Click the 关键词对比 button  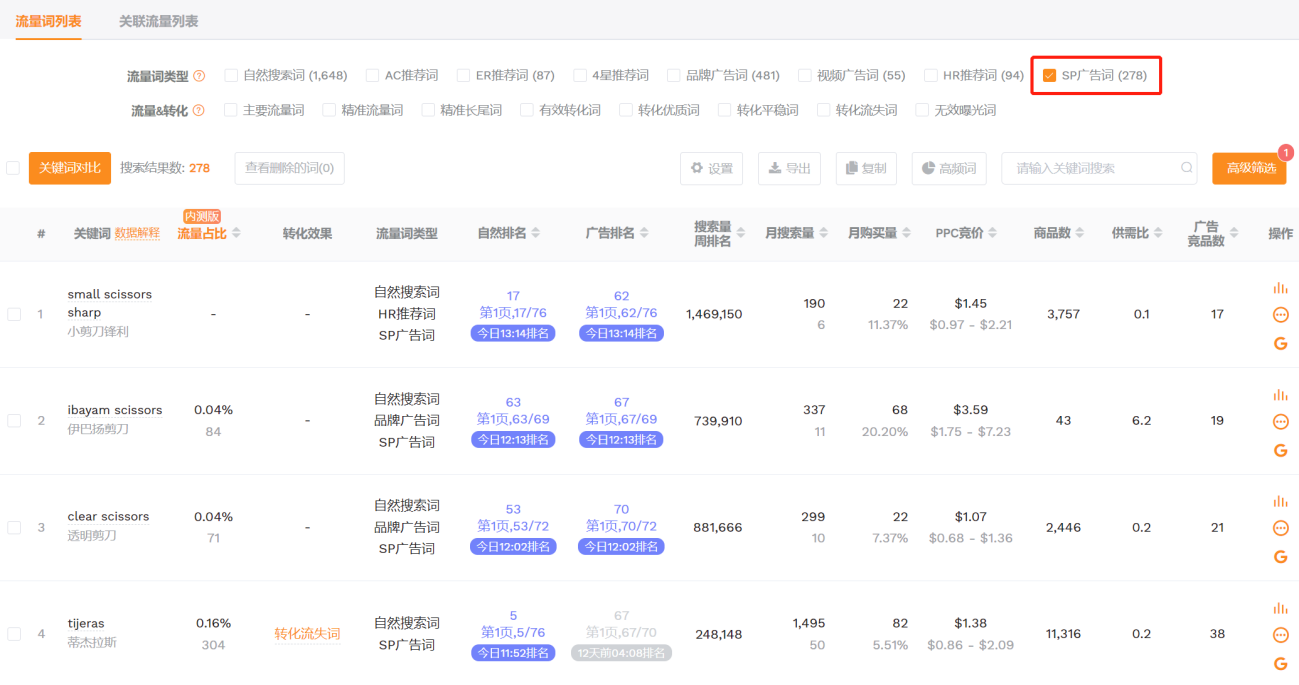70,168
